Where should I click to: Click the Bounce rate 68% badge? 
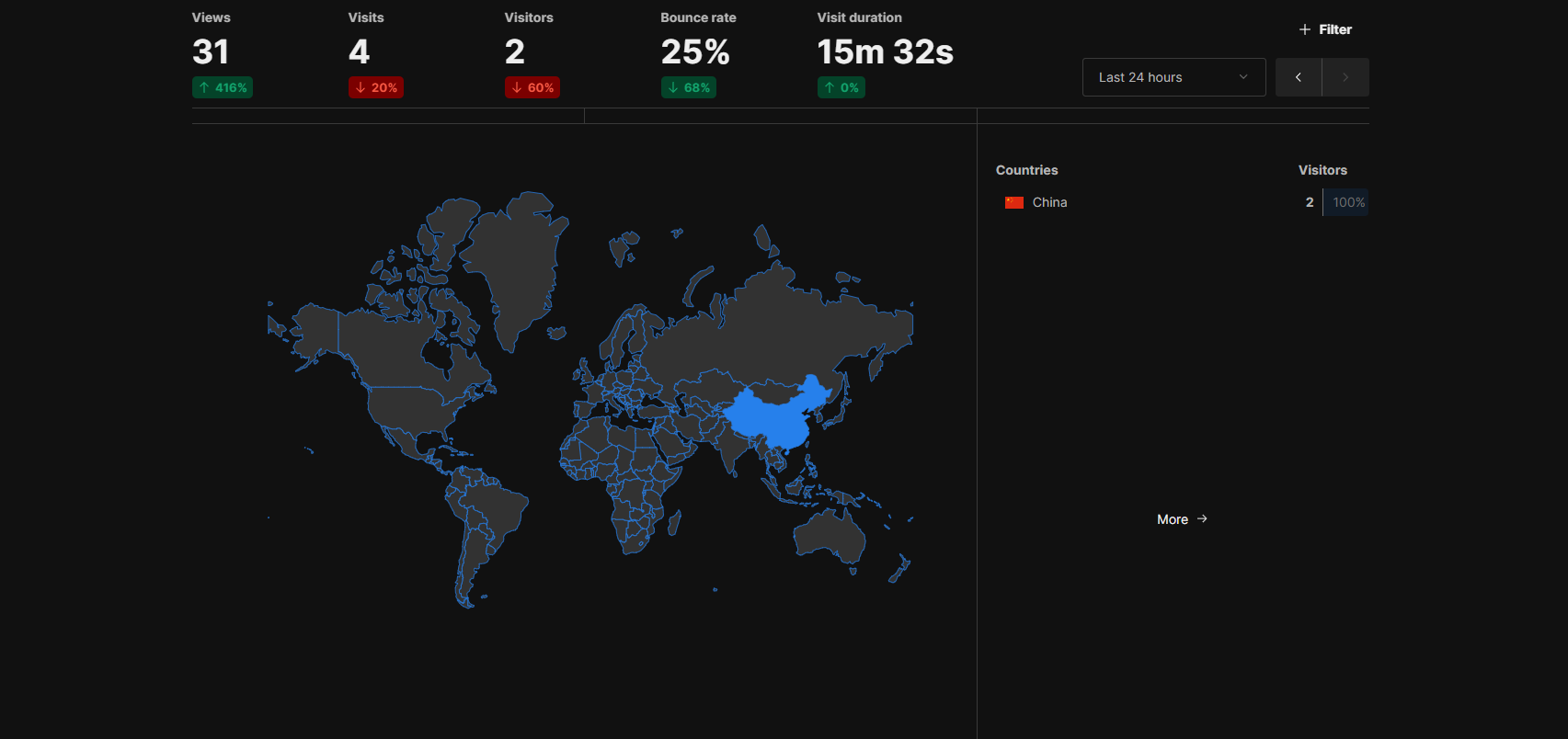click(689, 87)
